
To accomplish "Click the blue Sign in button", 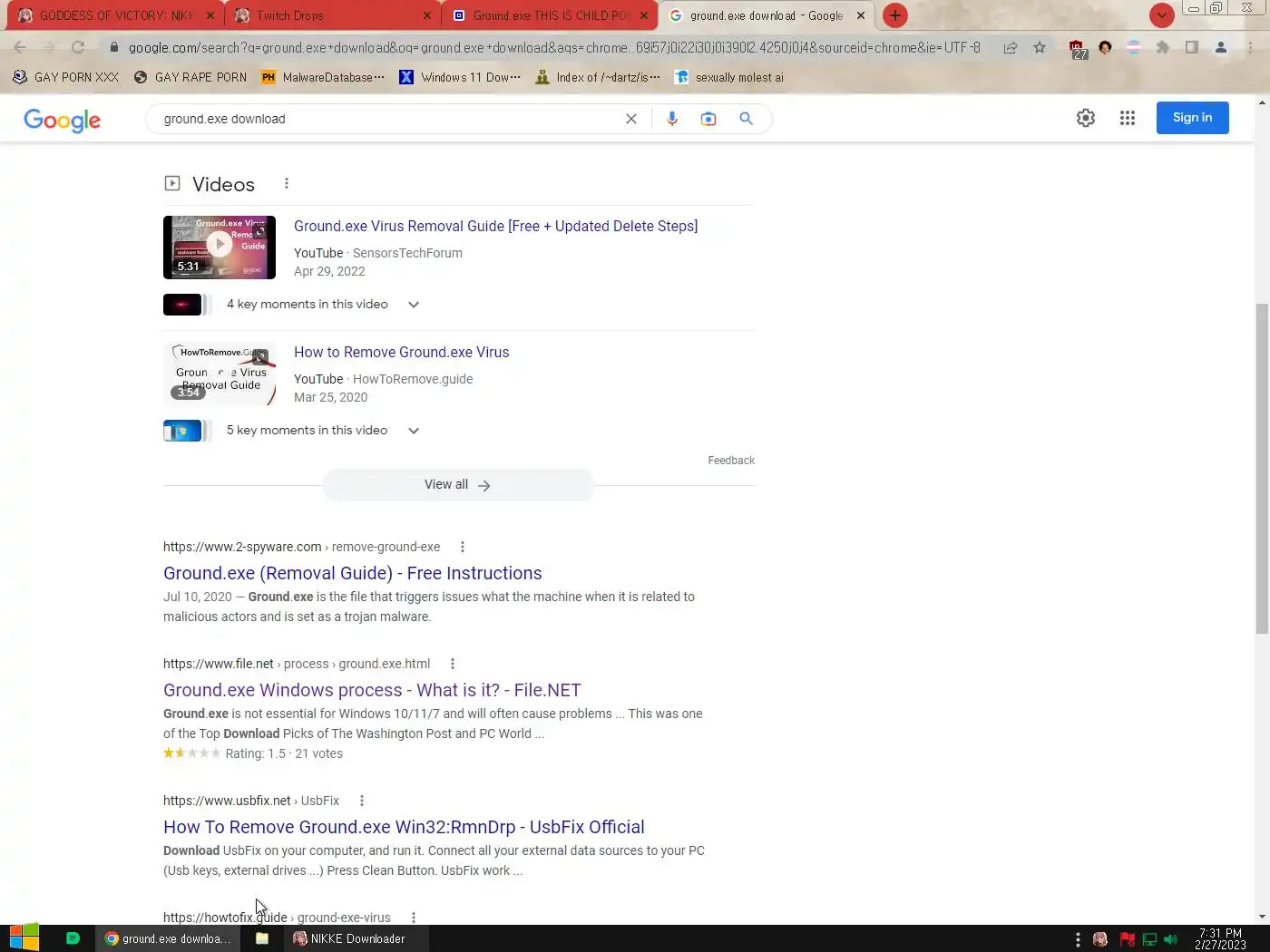I will (x=1192, y=118).
